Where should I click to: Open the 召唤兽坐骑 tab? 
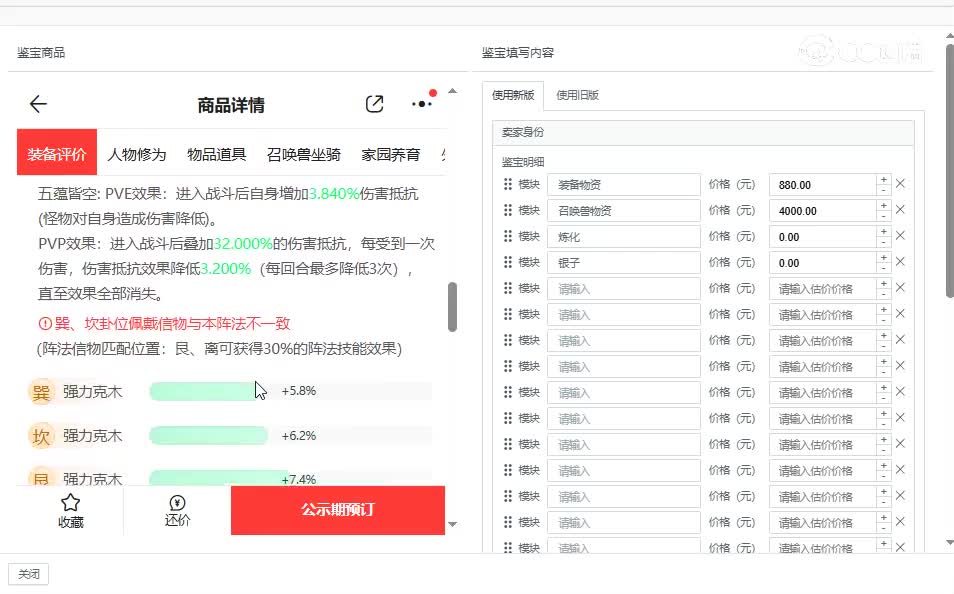pos(304,154)
